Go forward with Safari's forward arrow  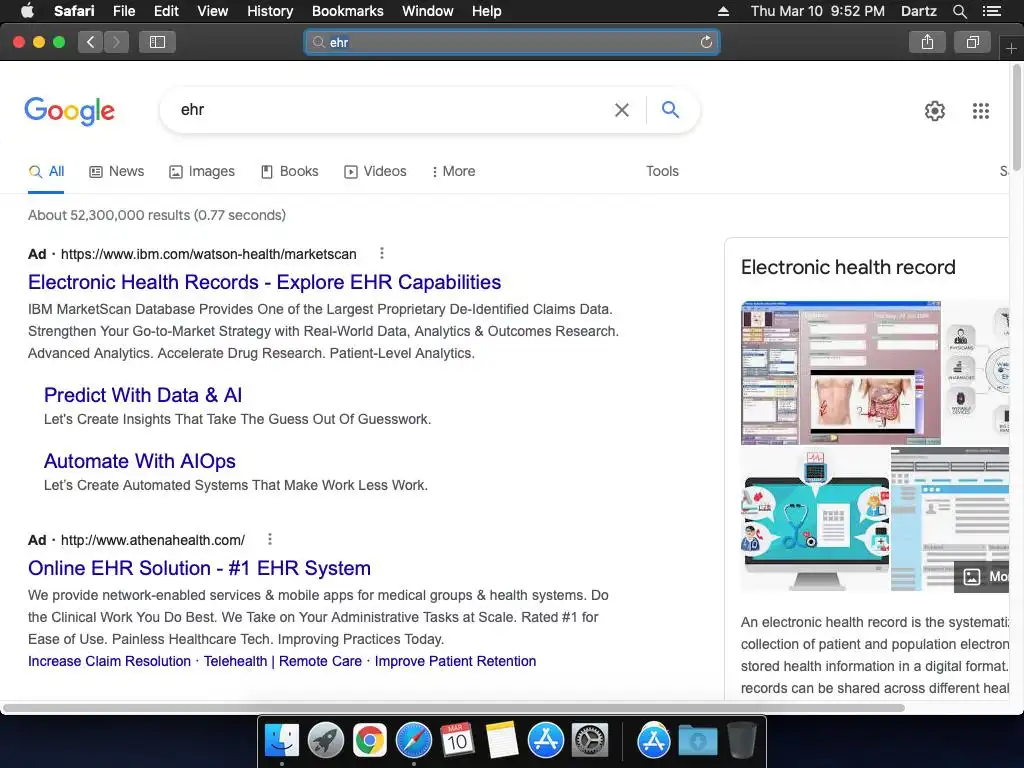pos(116,42)
